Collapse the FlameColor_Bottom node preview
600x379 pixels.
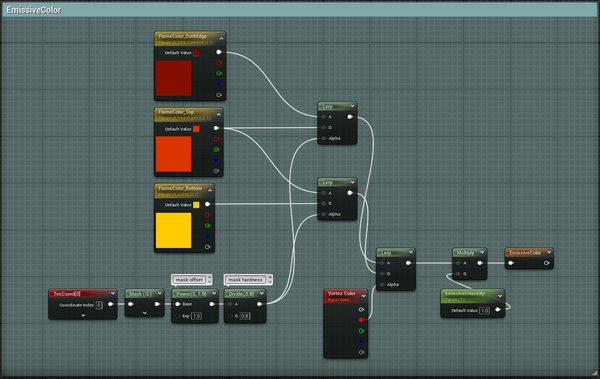tap(210, 190)
